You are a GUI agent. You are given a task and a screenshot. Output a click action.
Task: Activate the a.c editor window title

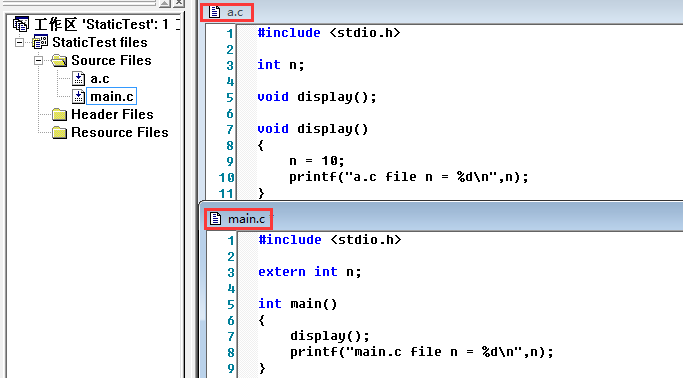click(x=235, y=12)
